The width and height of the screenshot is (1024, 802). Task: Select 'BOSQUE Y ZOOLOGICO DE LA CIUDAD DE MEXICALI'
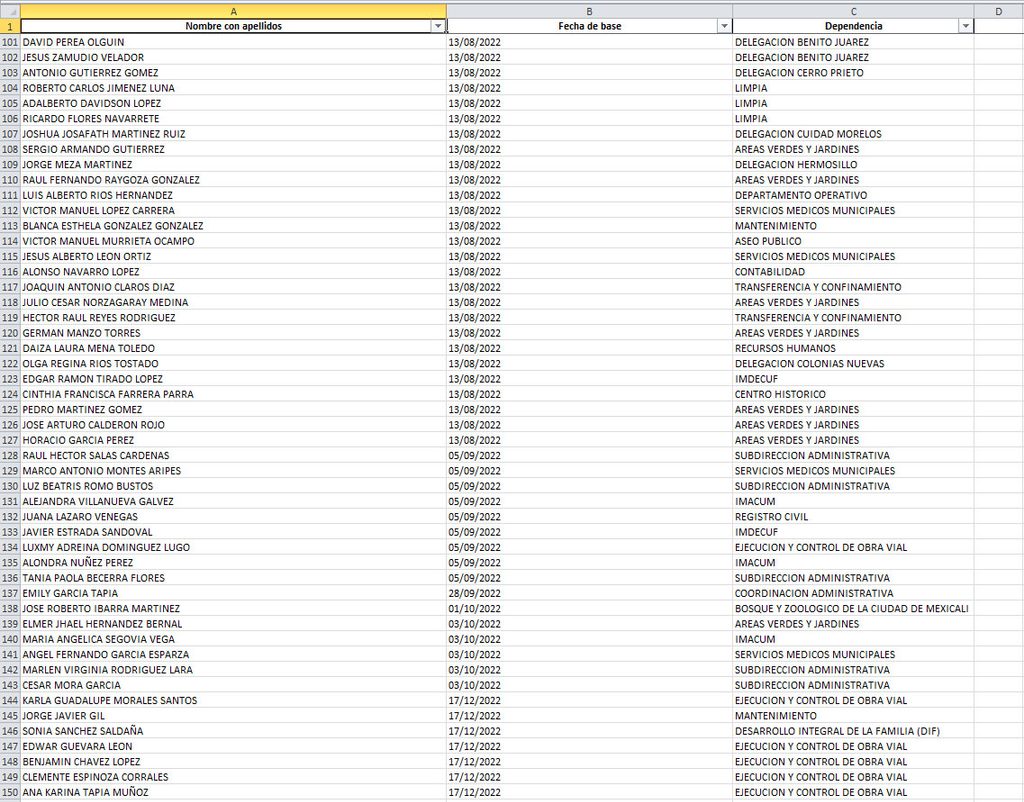point(853,609)
